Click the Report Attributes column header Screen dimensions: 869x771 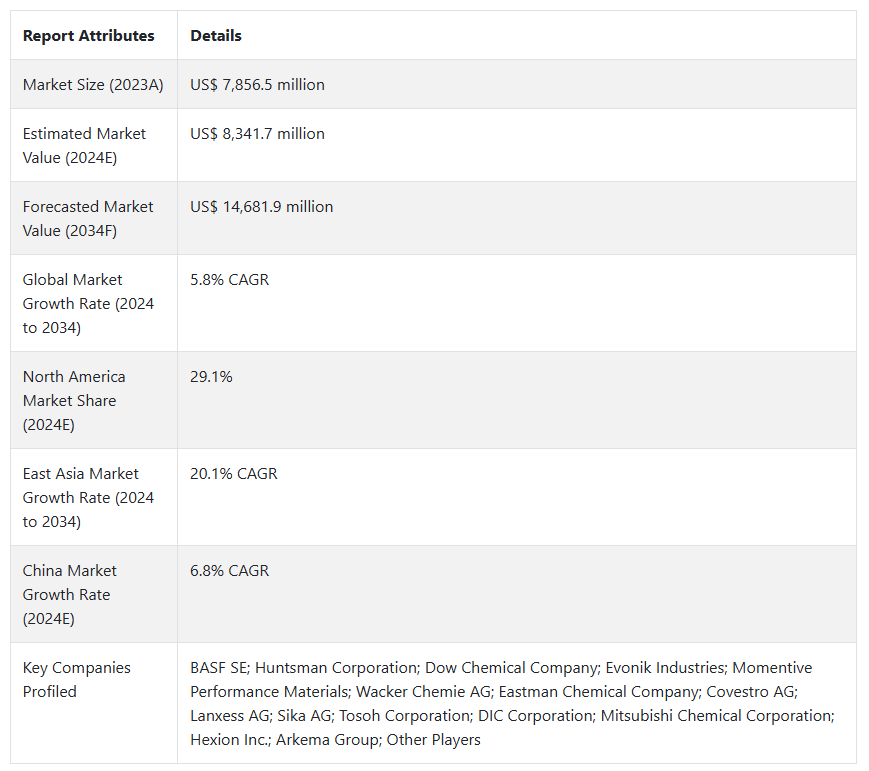89,35
